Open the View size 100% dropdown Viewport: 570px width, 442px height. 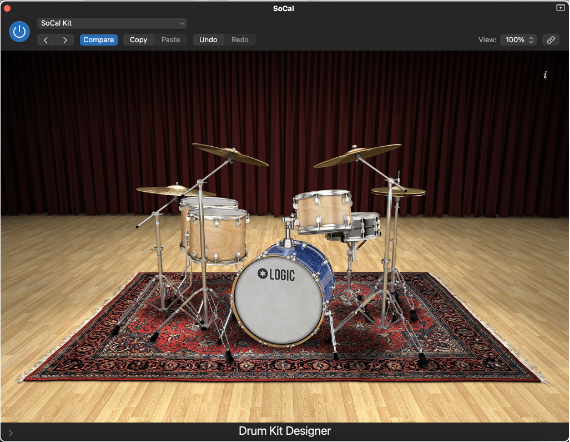(x=519, y=40)
